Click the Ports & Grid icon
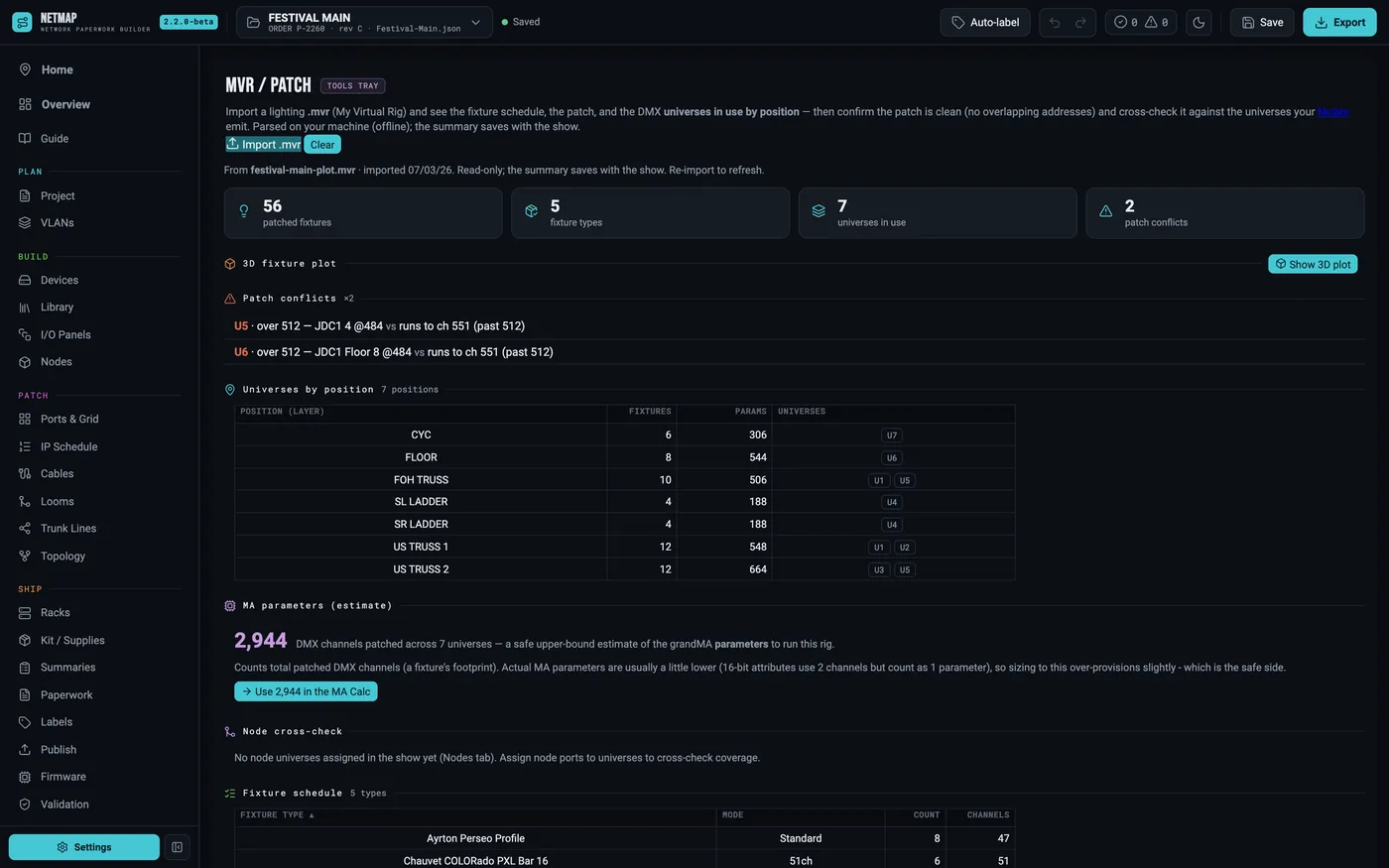 click(x=25, y=419)
